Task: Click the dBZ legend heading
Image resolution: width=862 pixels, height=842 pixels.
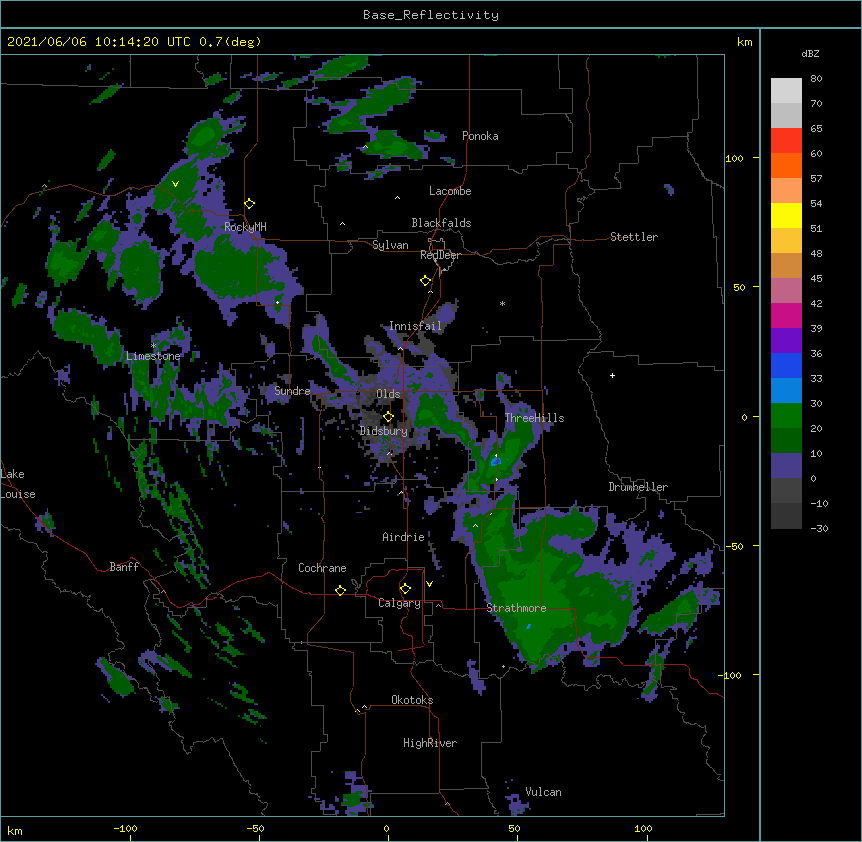Action: 810,53
